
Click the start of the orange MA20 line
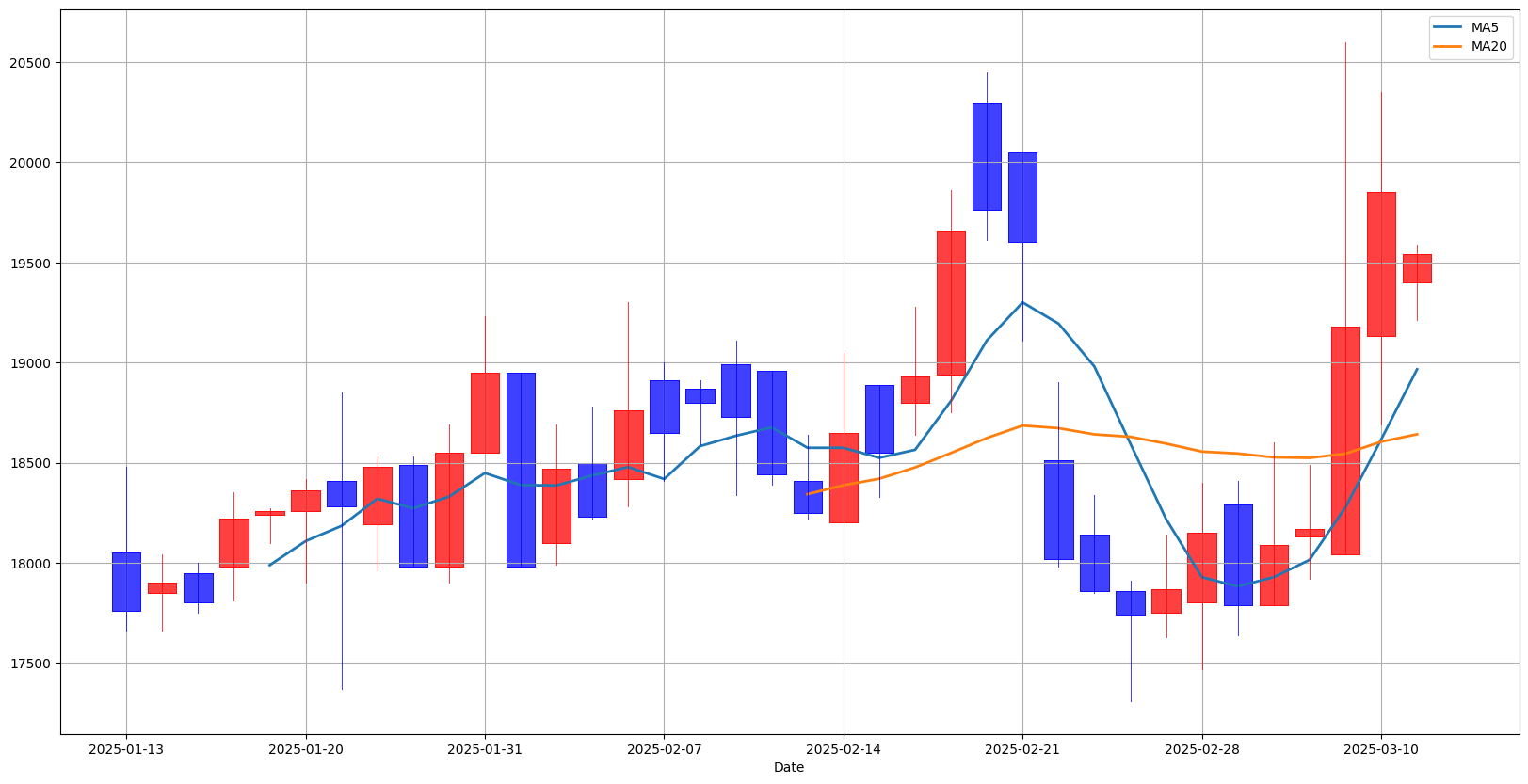(x=808, y=493)
